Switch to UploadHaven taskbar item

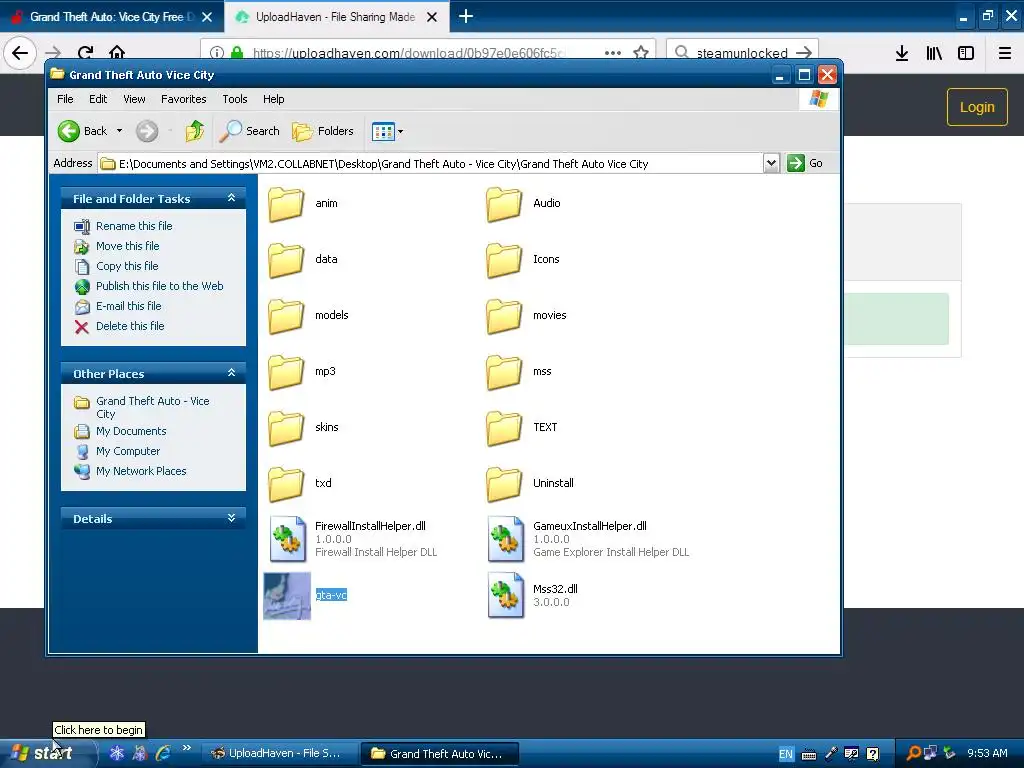(x=278, y=754)
